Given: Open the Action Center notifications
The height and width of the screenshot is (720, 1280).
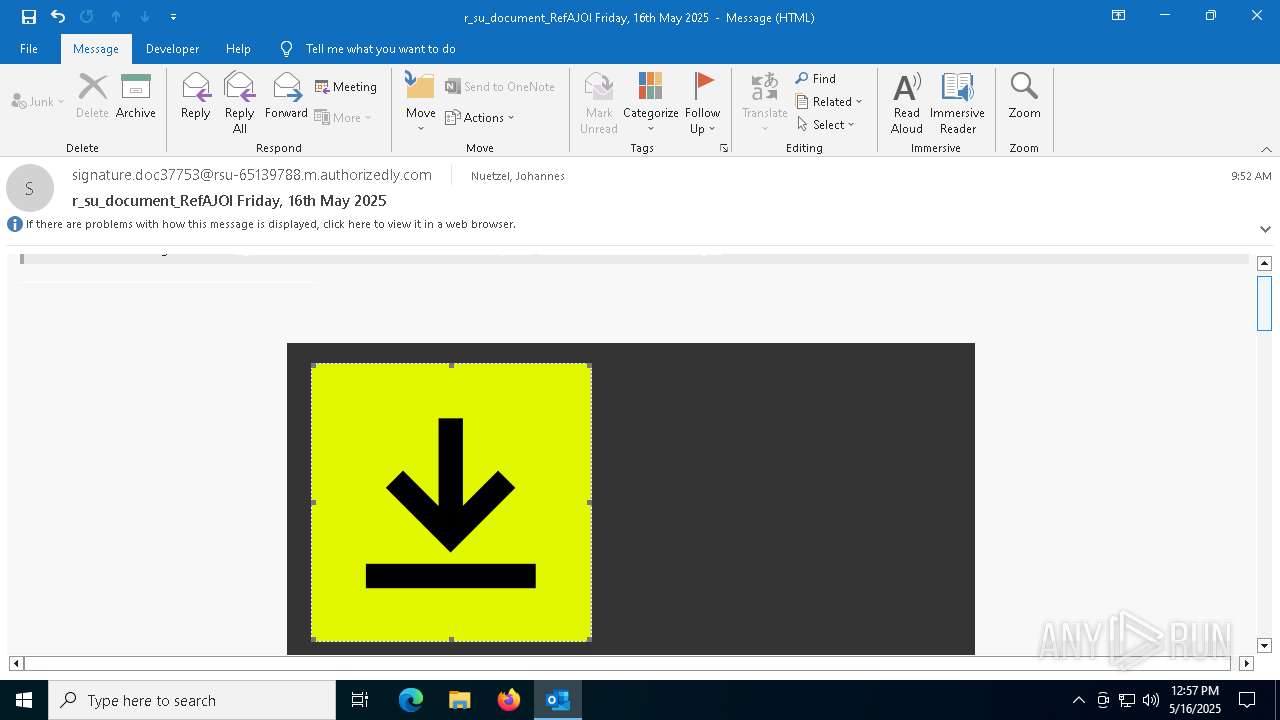Looking at the screenshot, I should coord(1247,700).
